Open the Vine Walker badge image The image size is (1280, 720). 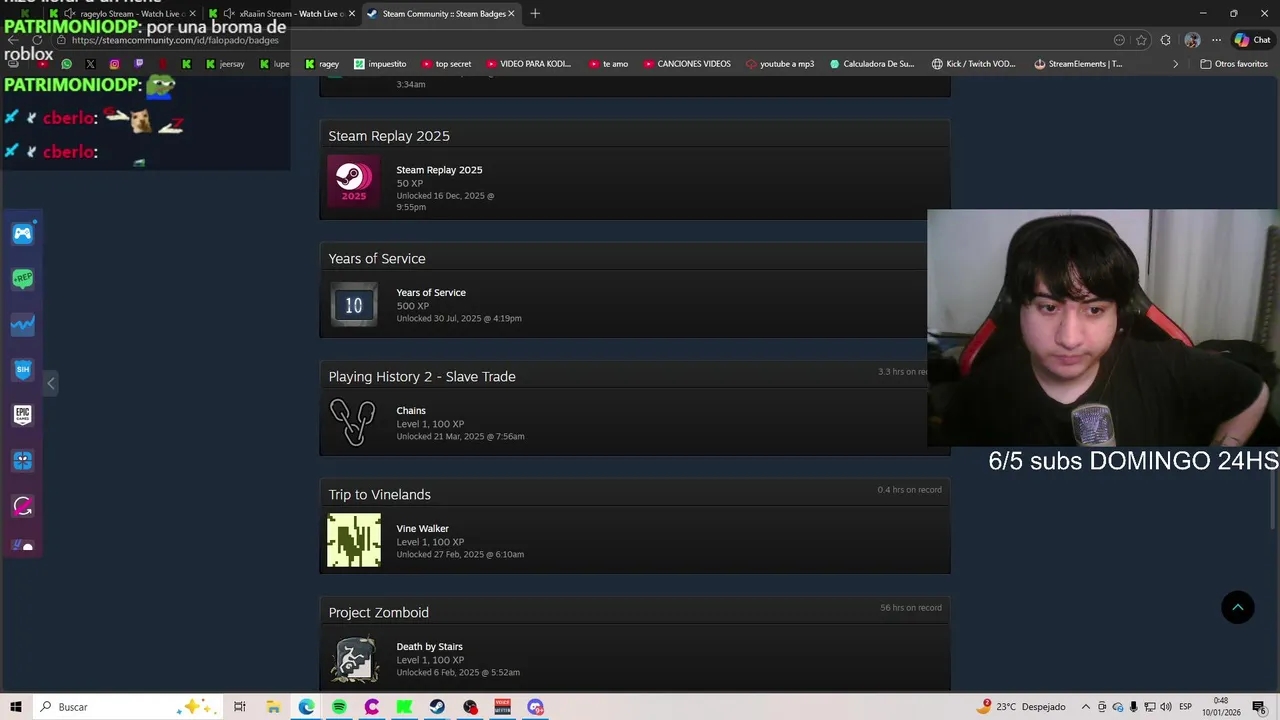coord(354,540)
